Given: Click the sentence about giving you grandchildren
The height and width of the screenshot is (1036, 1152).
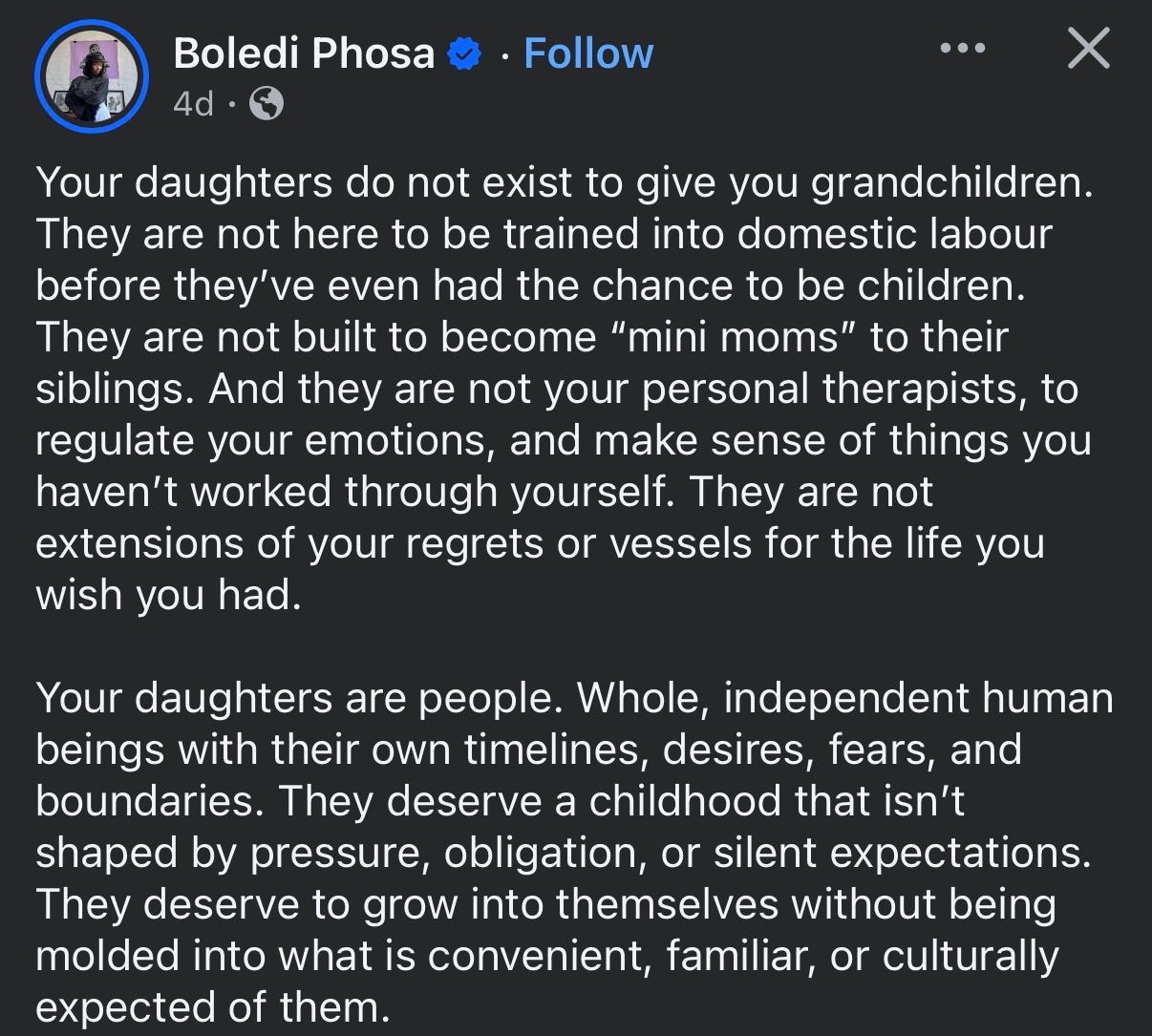Looking at the screenshot, I should pos(563,183).
